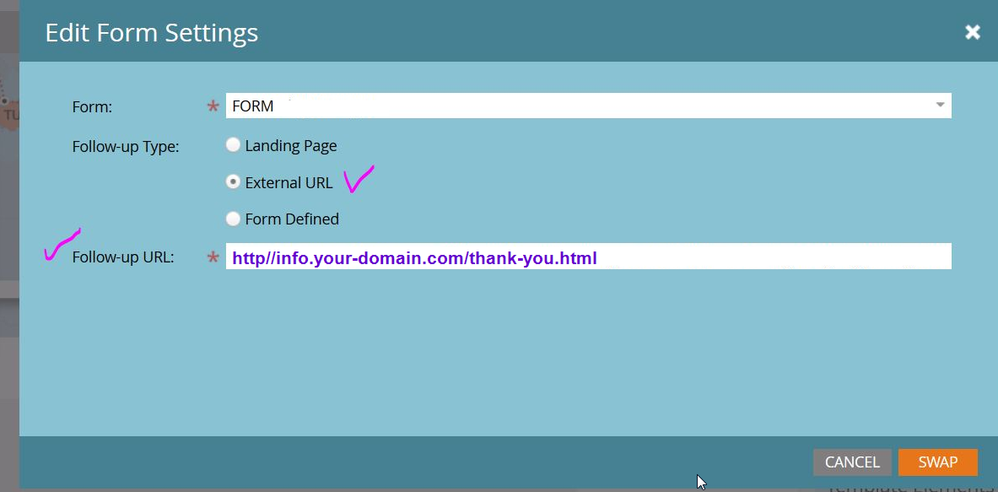The image size is (998, 492).
Task: Click the pink checkmark left of Follow-up URL
Action: [62, 244]
